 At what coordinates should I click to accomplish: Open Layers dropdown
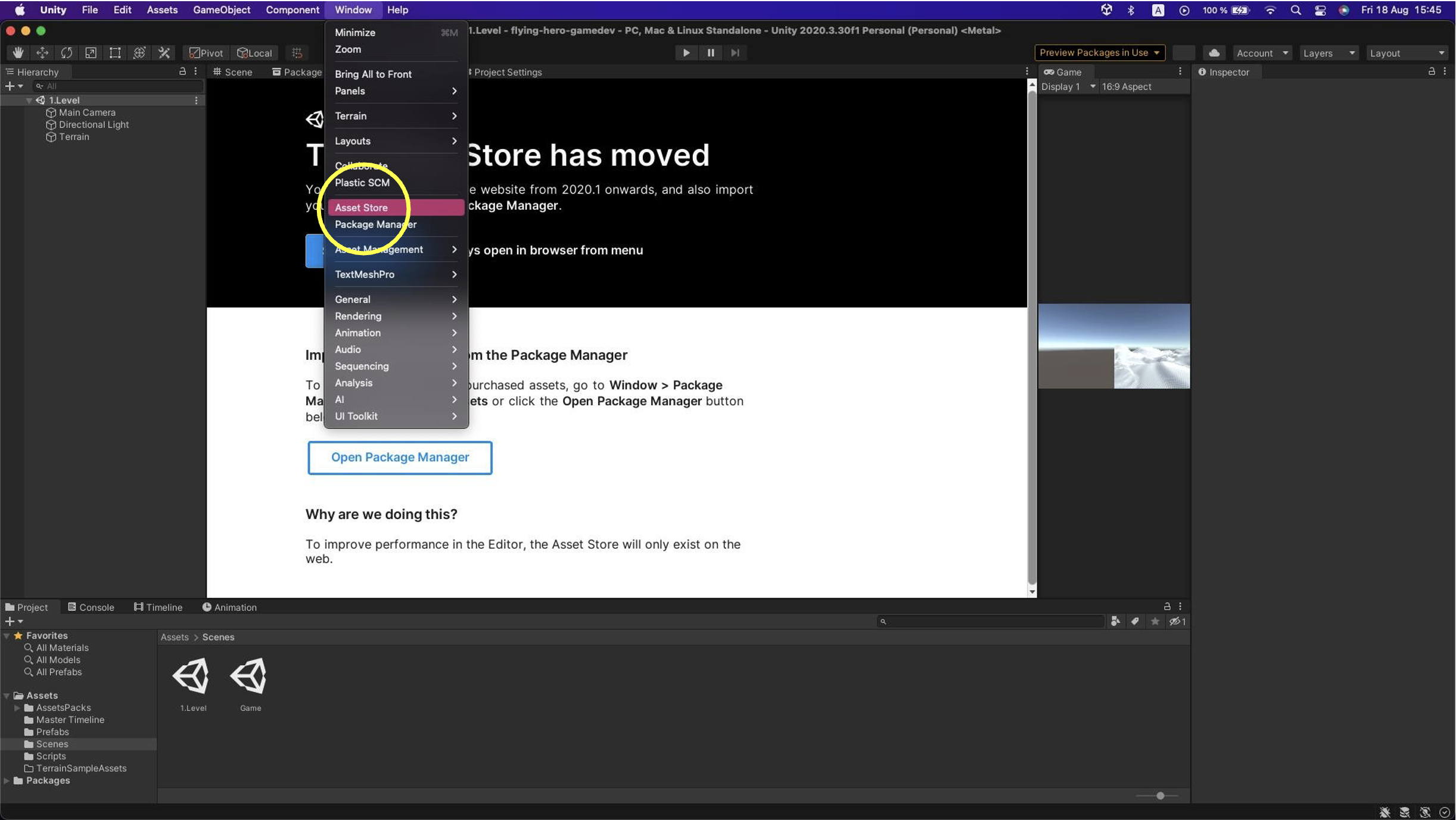click(x=1329, y=53)
